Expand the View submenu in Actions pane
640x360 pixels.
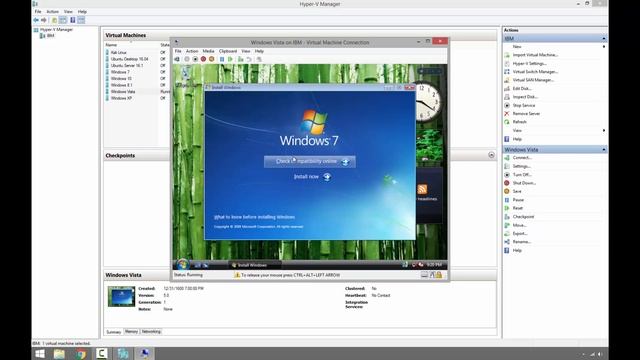(604, 130)
